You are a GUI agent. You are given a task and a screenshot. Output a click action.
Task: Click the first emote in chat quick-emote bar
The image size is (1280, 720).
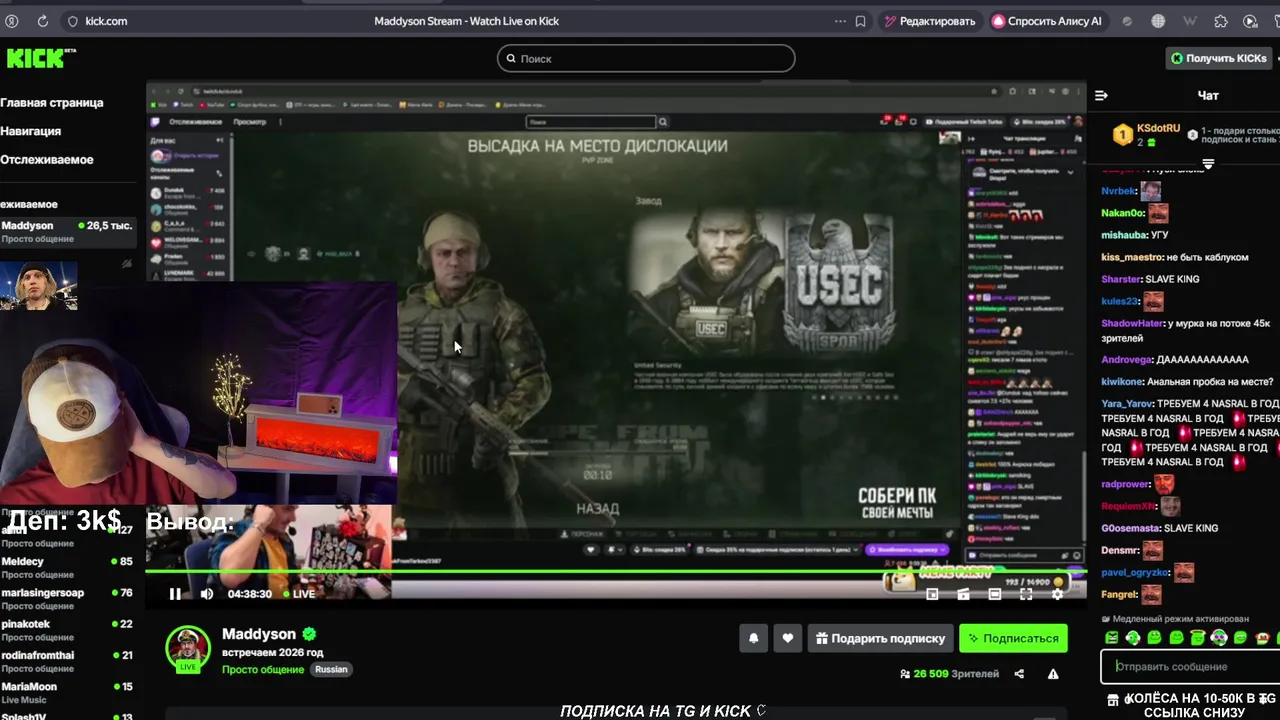coord(1111,638)
